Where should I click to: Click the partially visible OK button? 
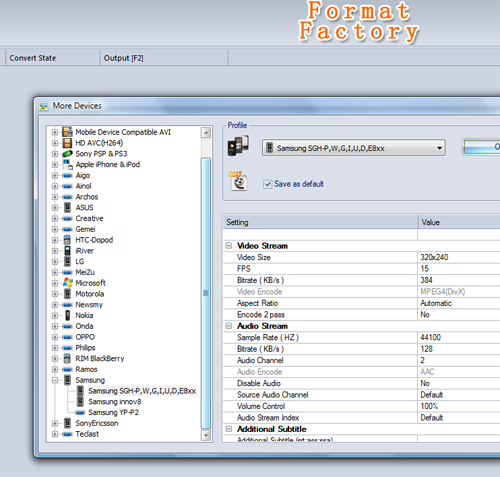482,147
